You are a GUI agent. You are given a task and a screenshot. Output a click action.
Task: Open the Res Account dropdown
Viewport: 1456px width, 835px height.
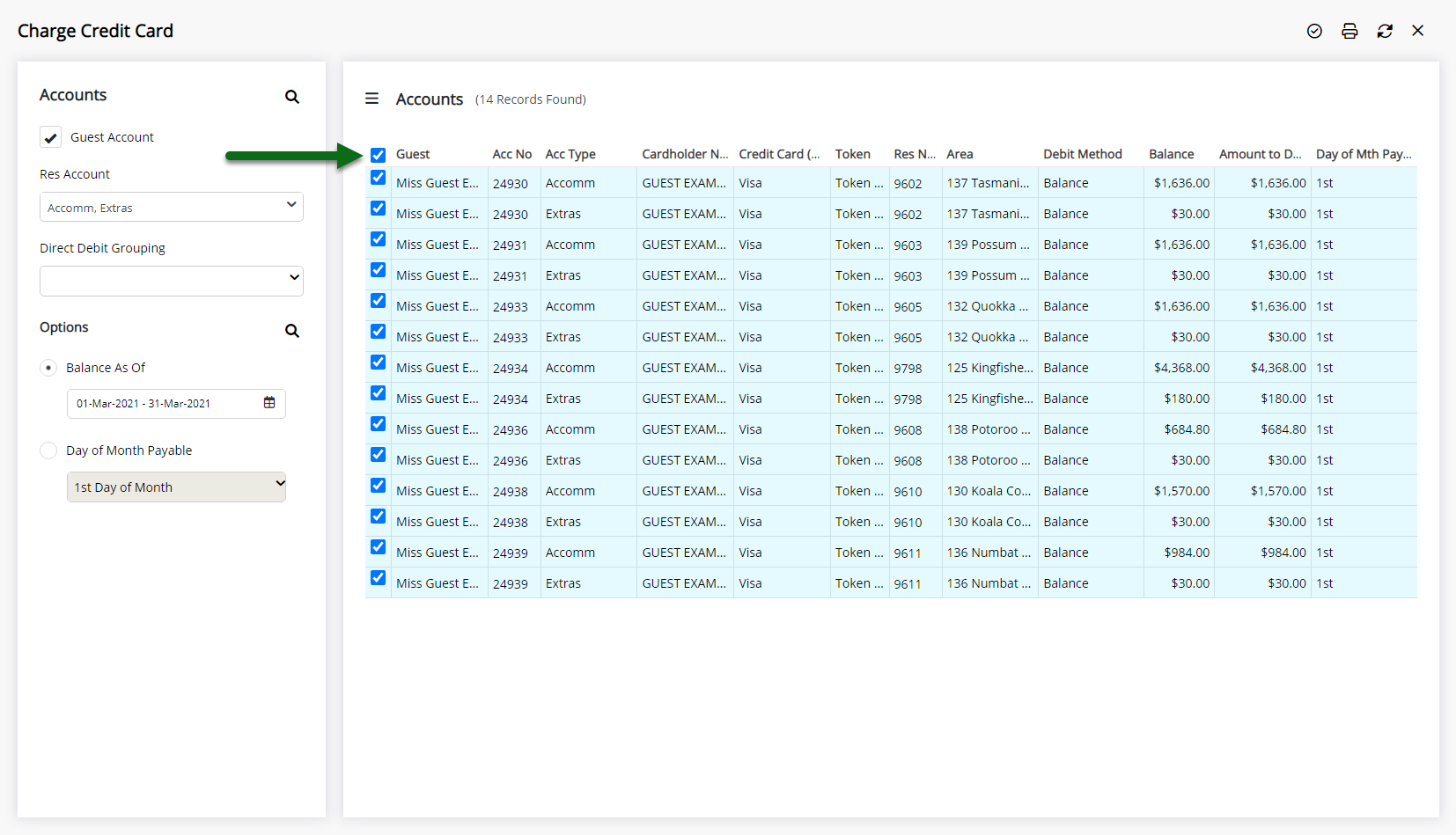point(172,207)
